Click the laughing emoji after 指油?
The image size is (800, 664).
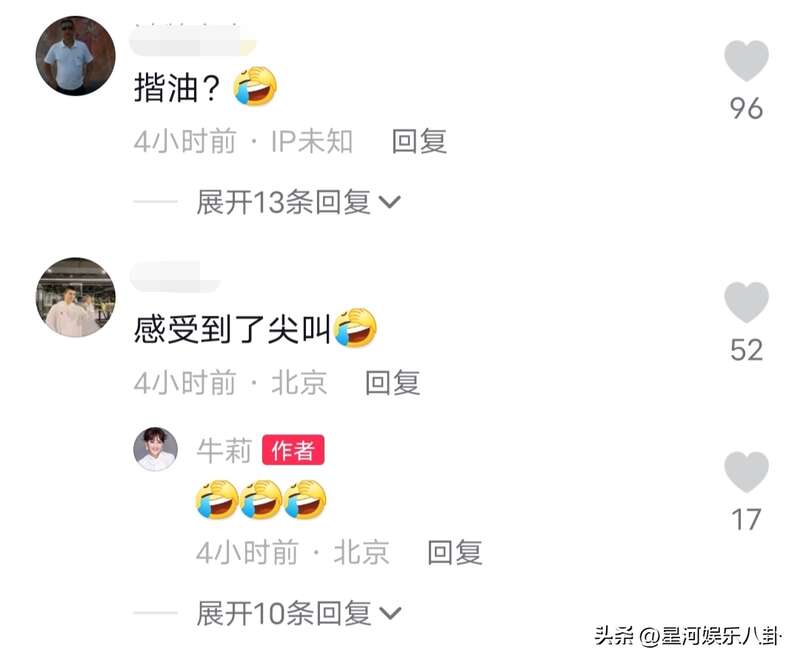coord(255,86)
